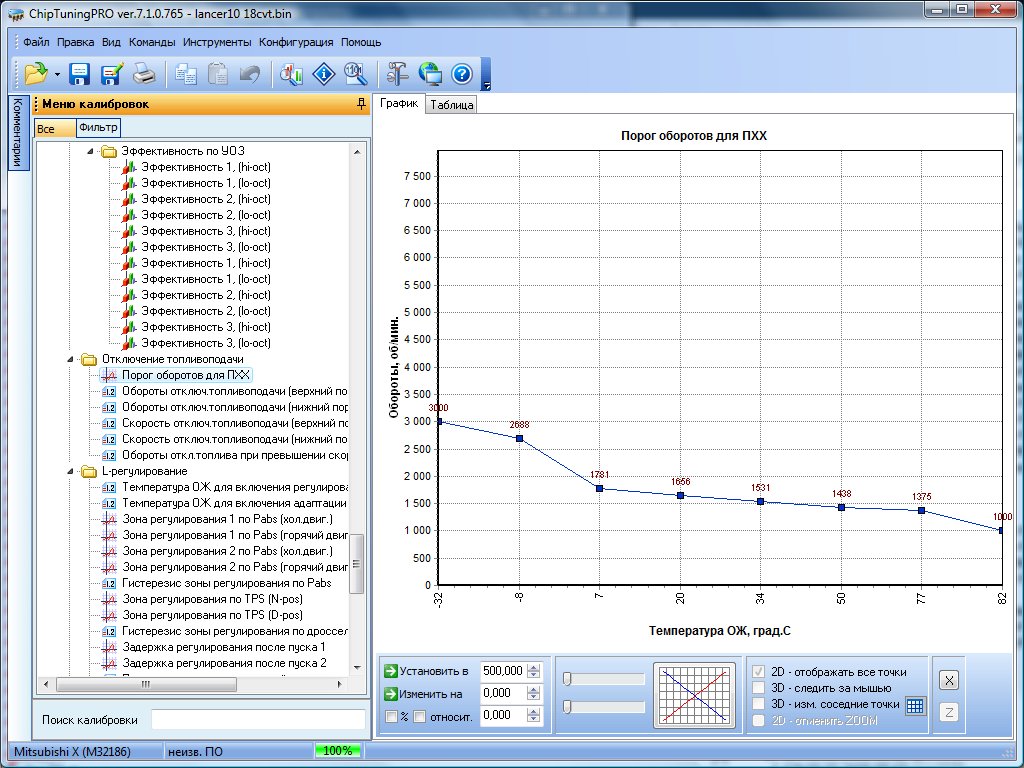
Task: Click the grid icon beside 3D options
Action: 916,706
